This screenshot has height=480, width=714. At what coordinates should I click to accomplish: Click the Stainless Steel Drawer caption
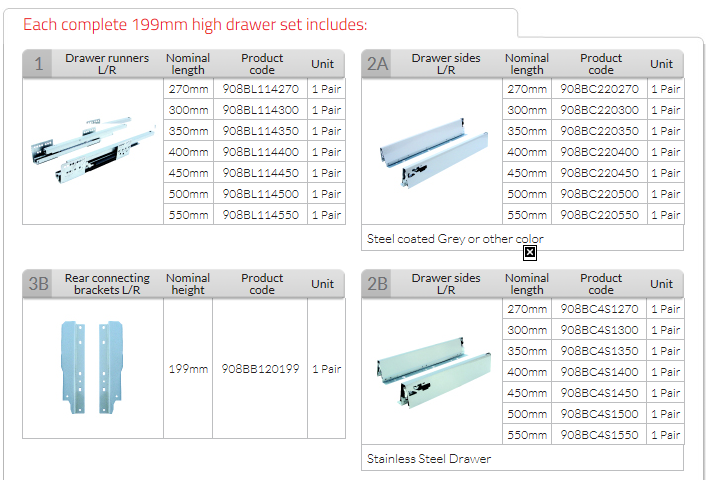[x=429, y=459]
